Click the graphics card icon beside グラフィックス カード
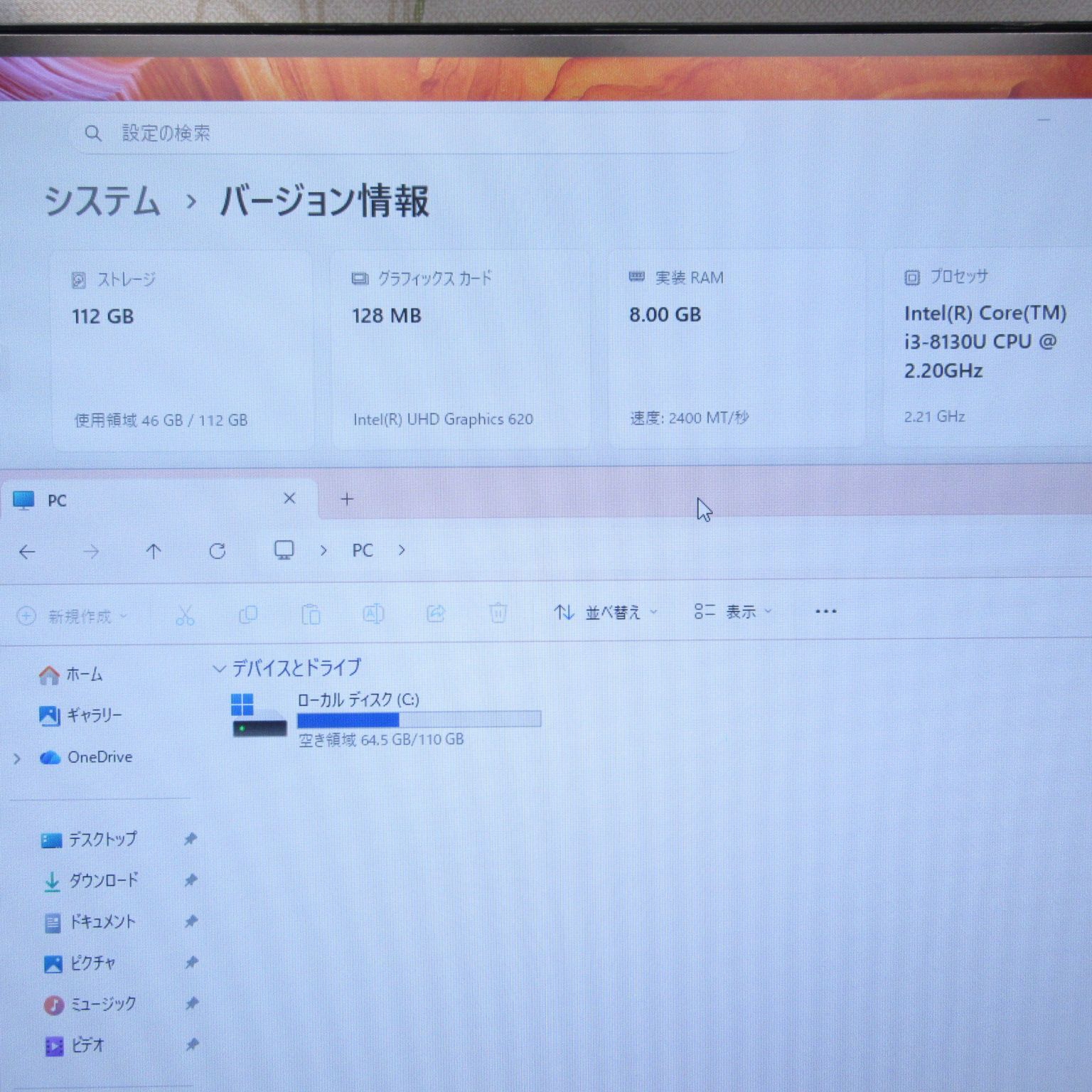 coord(360,279)
